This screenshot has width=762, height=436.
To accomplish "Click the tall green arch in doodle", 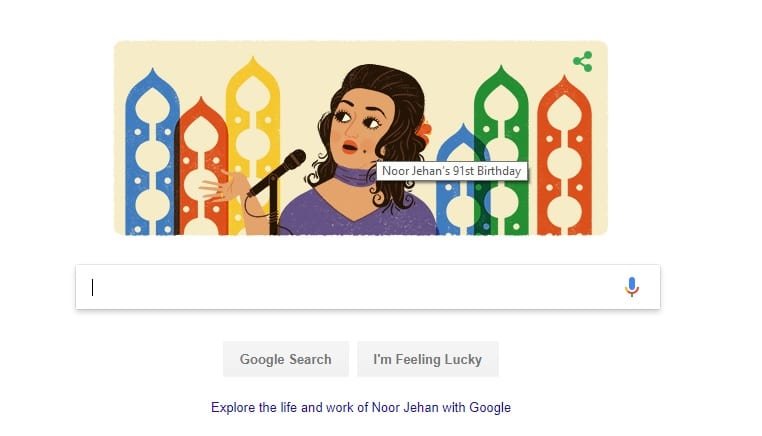I will tap(501, 151).
